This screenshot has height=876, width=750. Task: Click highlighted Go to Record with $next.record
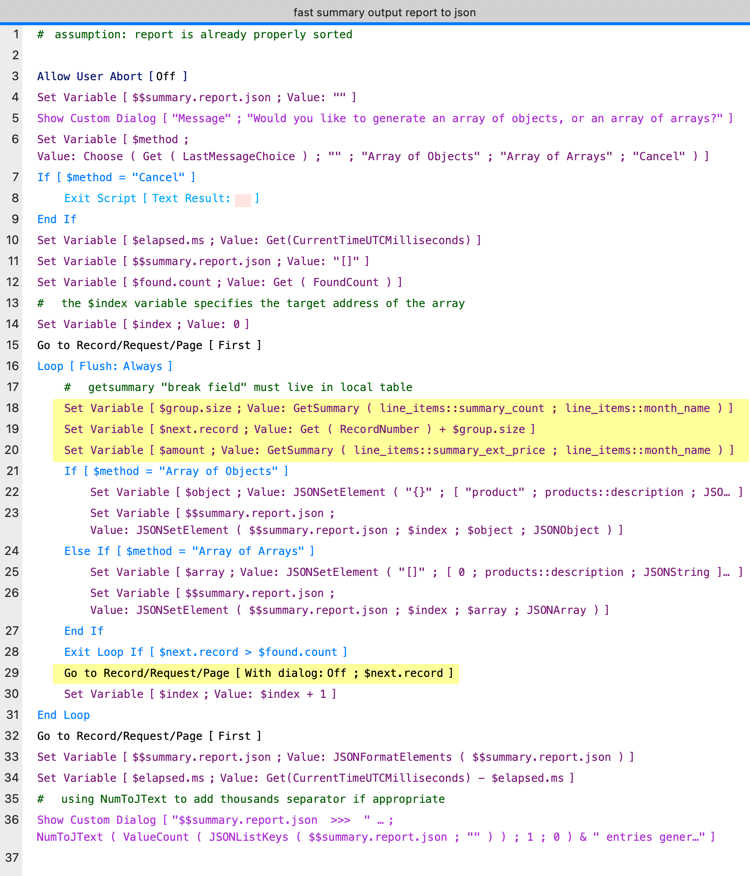[x=258, y=673]
